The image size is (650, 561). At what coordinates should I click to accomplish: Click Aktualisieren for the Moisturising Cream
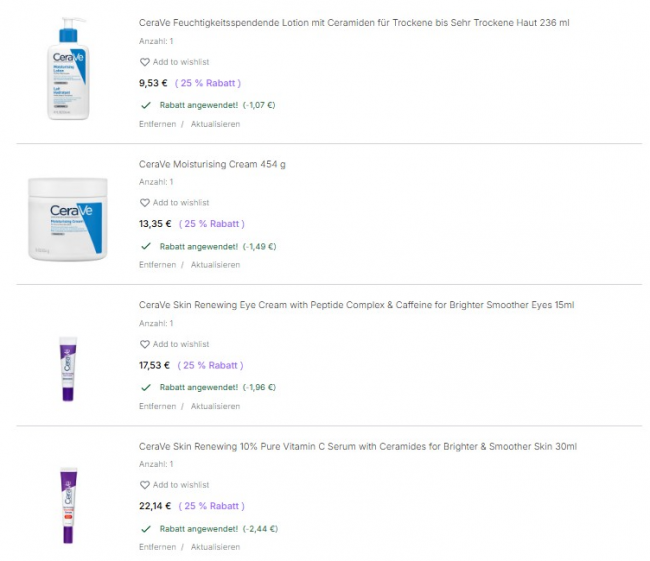click(215, 265)
